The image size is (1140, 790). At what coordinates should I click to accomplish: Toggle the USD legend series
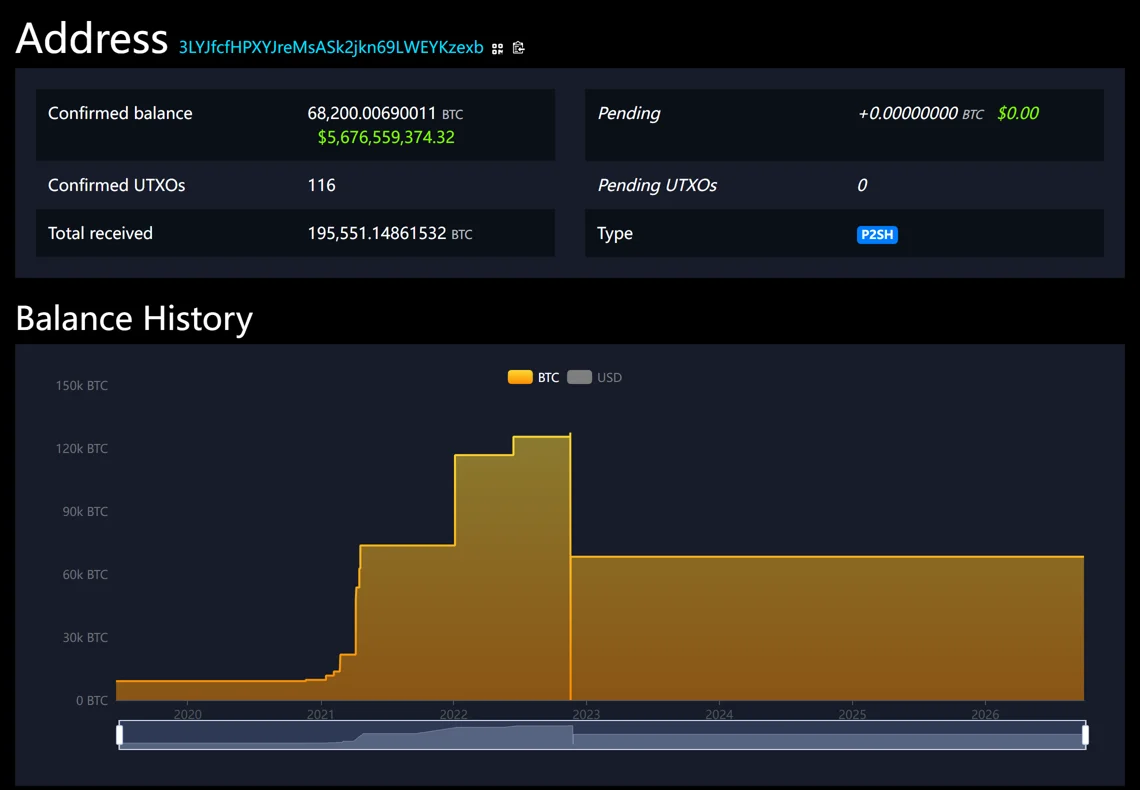(x=595, y=377)
